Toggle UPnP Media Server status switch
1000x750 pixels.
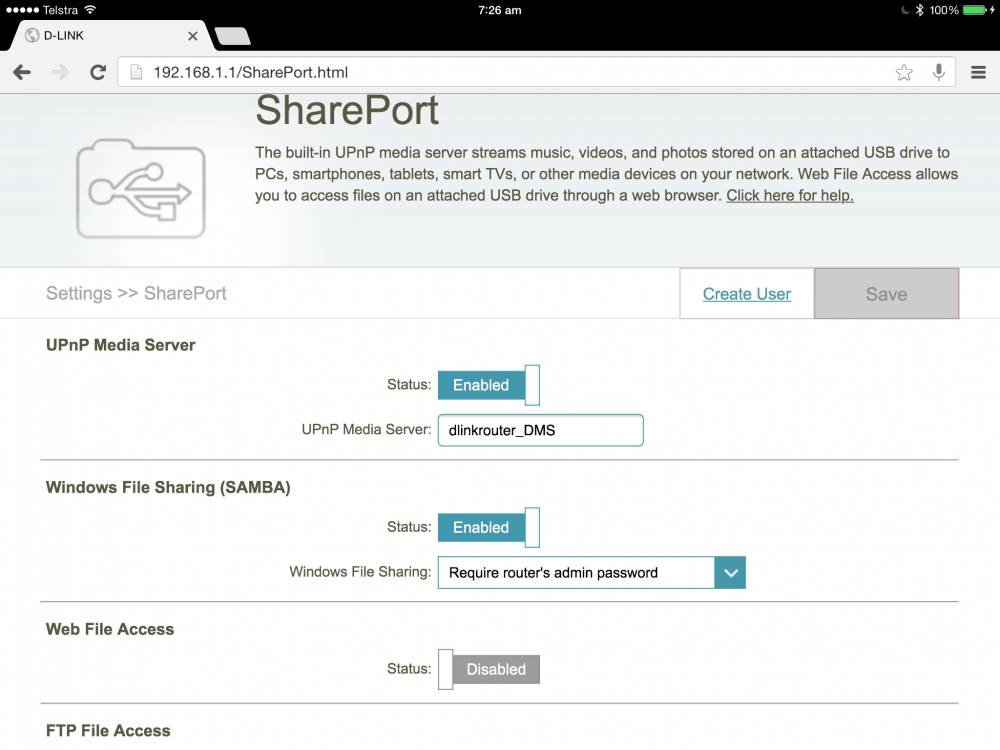(489, 385)
